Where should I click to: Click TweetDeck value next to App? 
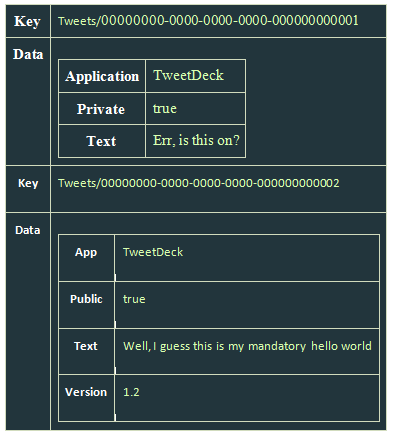pyautogui.click(x=153, y=252)
